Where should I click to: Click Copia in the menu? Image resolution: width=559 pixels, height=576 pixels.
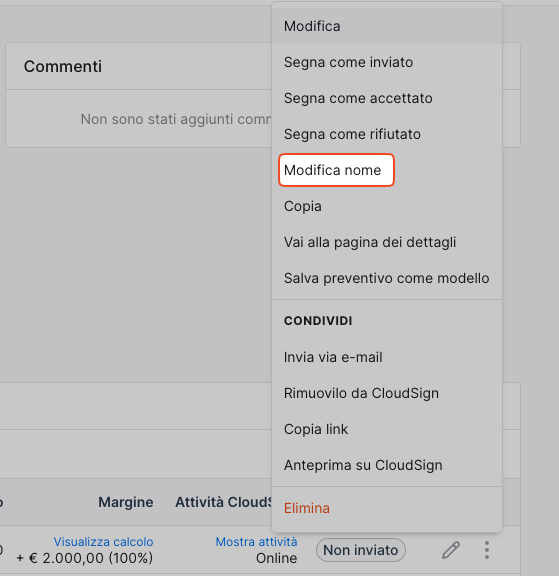click(387, 206)
